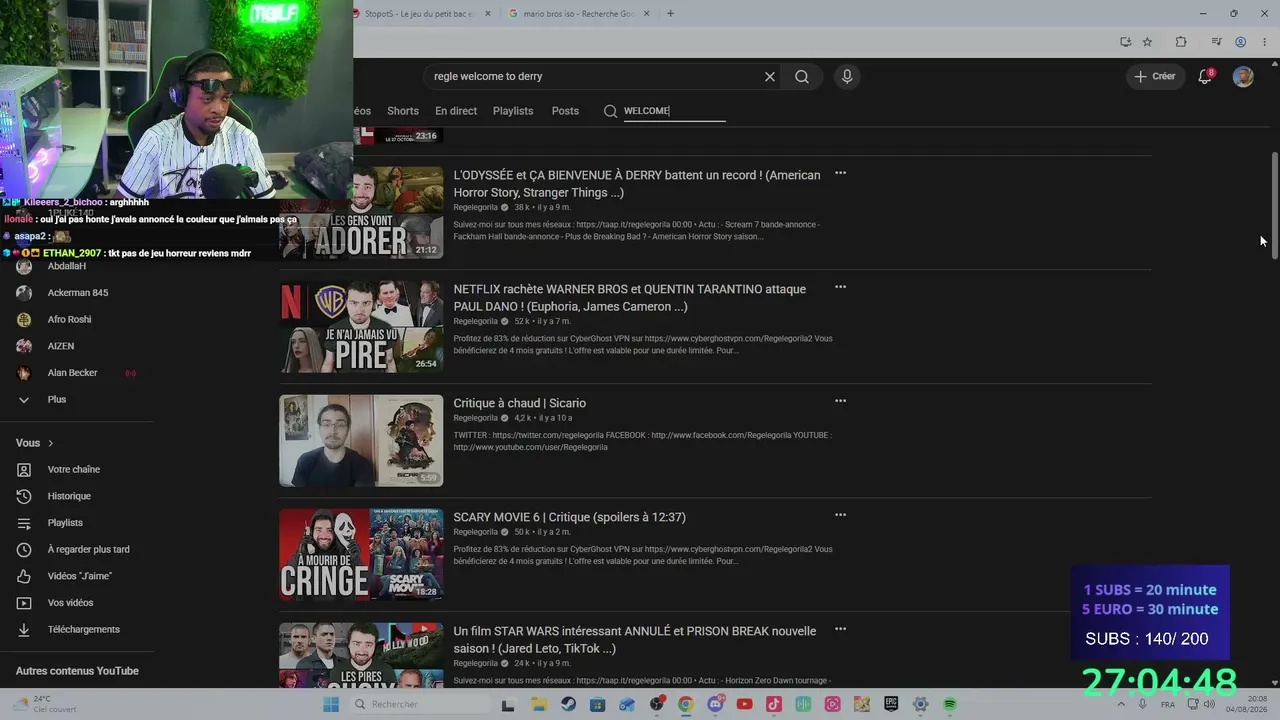Open more options for STAR WARS video
Image resolution: width=1280 pixels, height=720 pixels.
840,629
